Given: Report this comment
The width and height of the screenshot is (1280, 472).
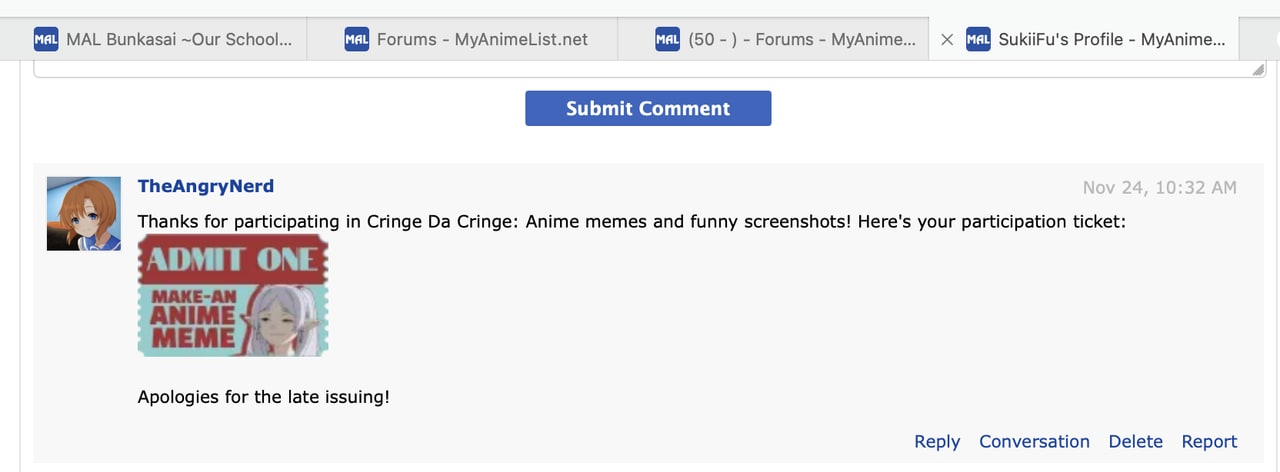Looking at the screenshot, I should tap(1209, 441).
